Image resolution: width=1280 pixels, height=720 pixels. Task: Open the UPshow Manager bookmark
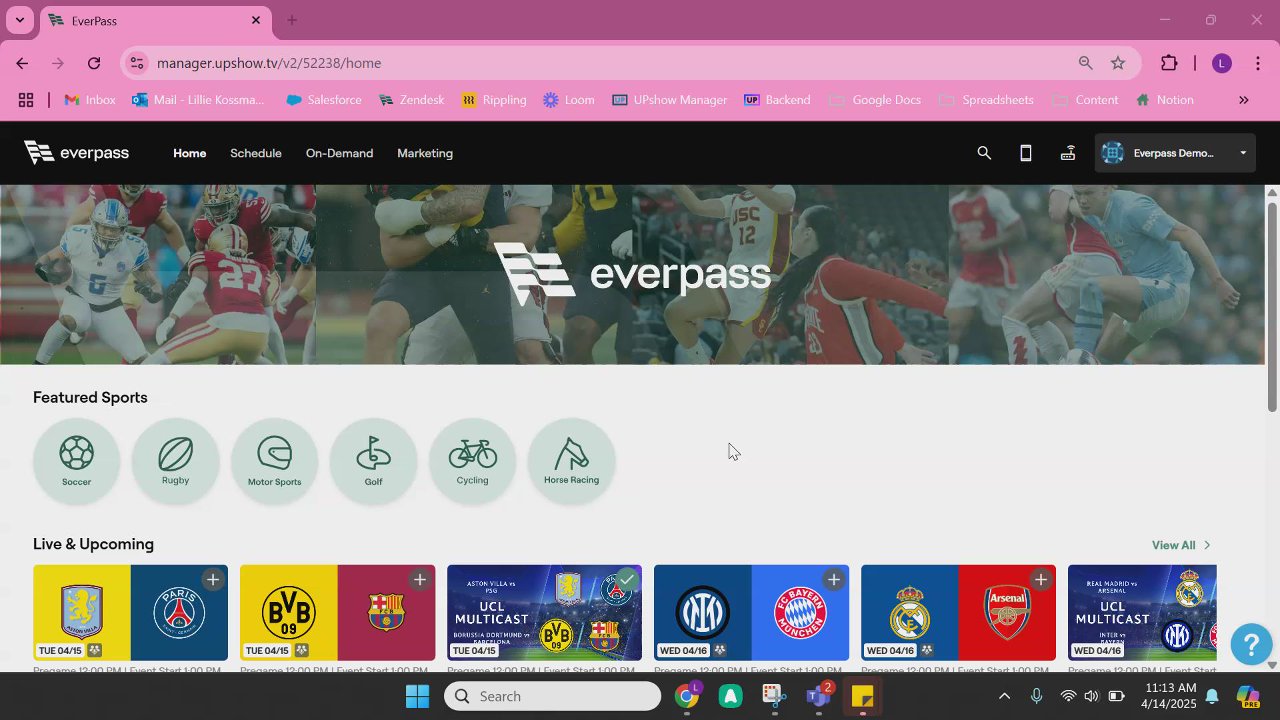click(x=670, y=100)
